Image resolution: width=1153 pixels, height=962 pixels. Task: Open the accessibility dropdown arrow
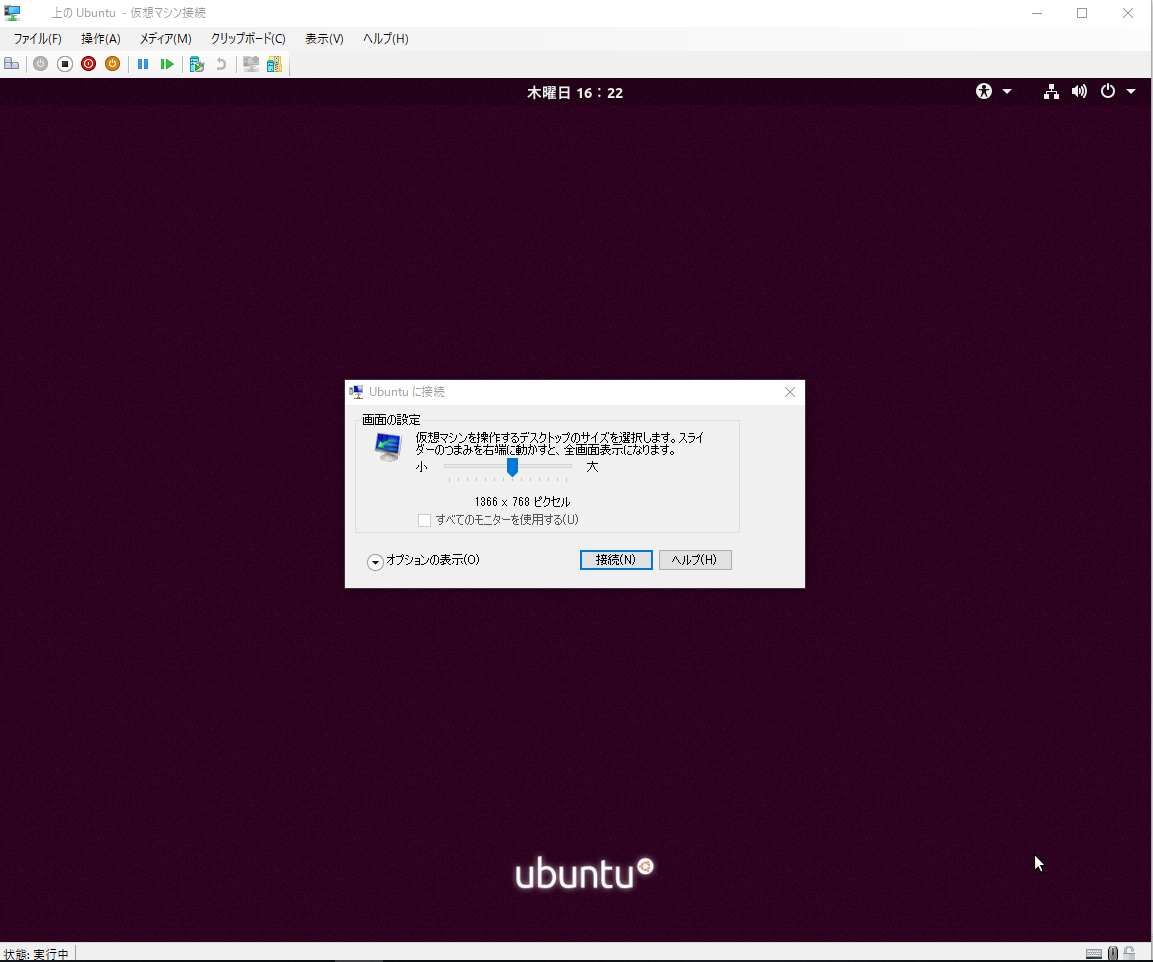(1007, 91)
